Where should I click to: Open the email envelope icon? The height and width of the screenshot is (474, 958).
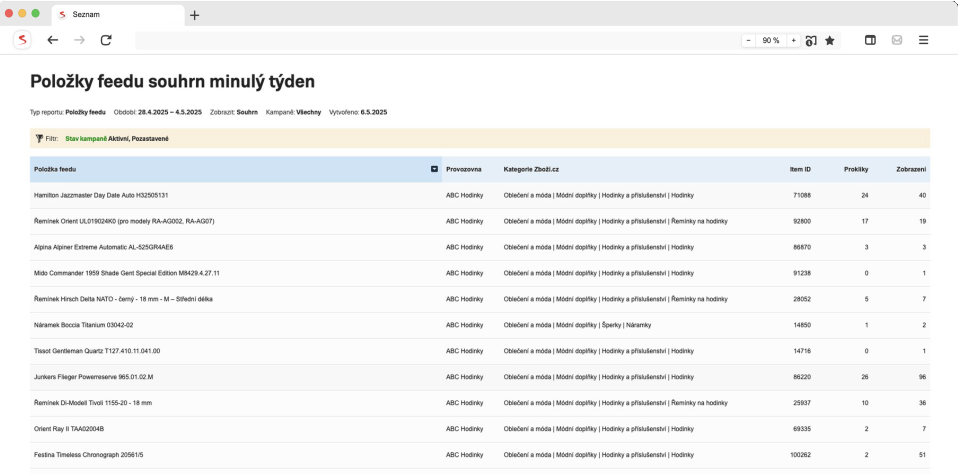[x=897, y=40]
